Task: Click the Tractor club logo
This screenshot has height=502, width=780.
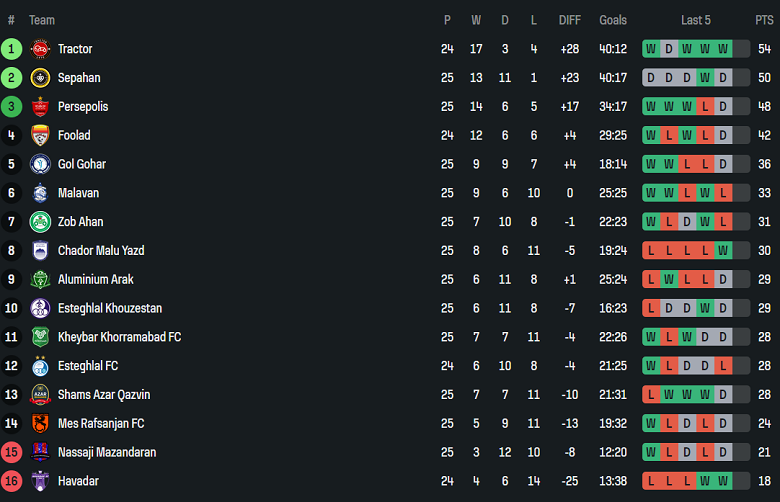Action: [40, 49]
